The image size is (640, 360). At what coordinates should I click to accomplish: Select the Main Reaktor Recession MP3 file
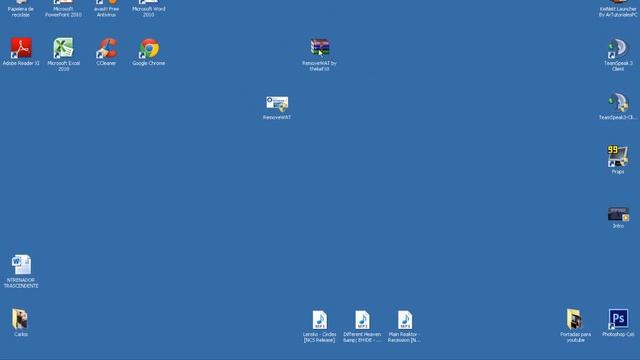point(404,320)
